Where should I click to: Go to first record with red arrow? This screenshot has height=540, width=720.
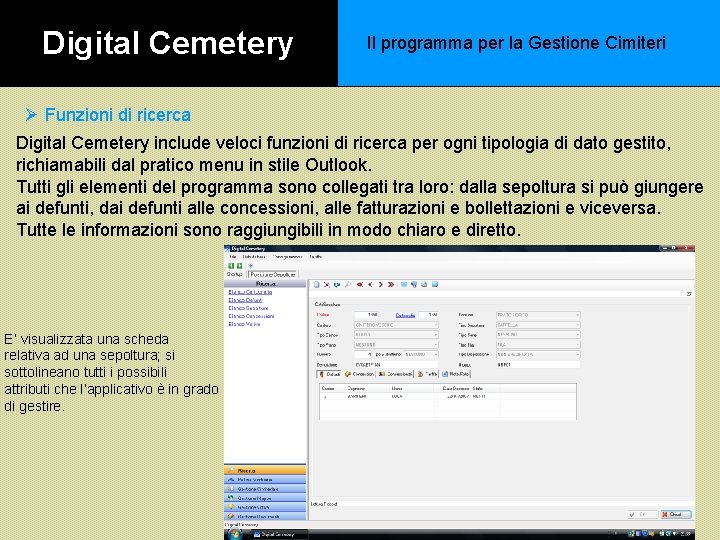360,285
